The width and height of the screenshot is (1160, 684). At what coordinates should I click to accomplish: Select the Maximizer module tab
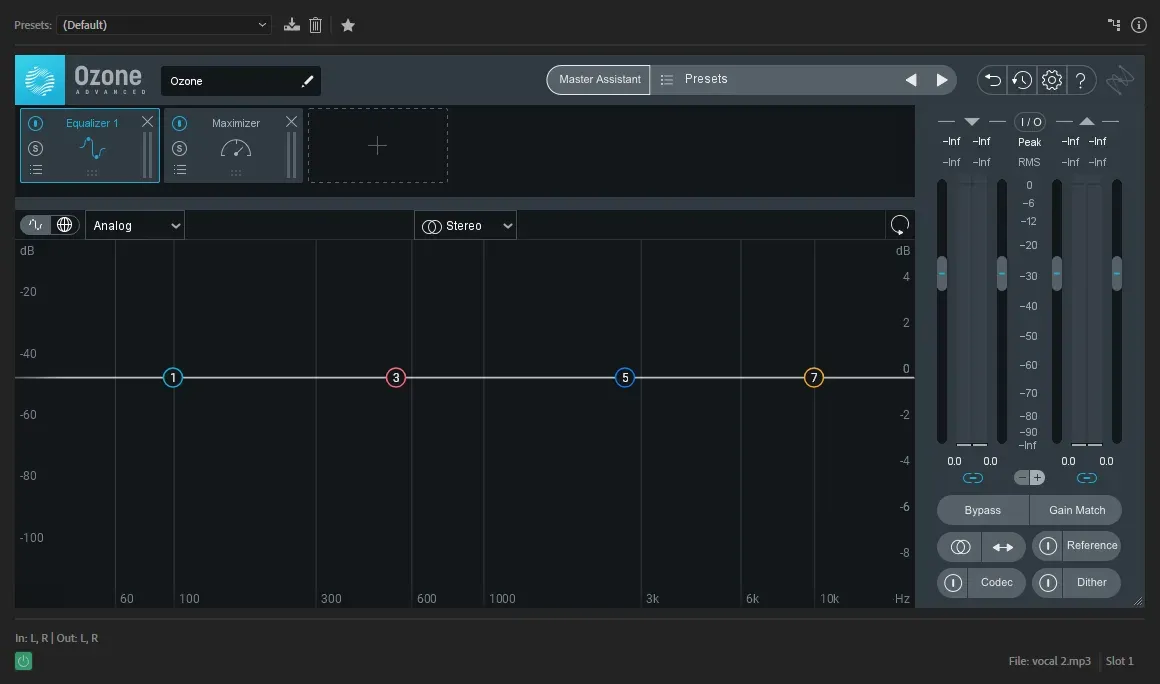233,146
